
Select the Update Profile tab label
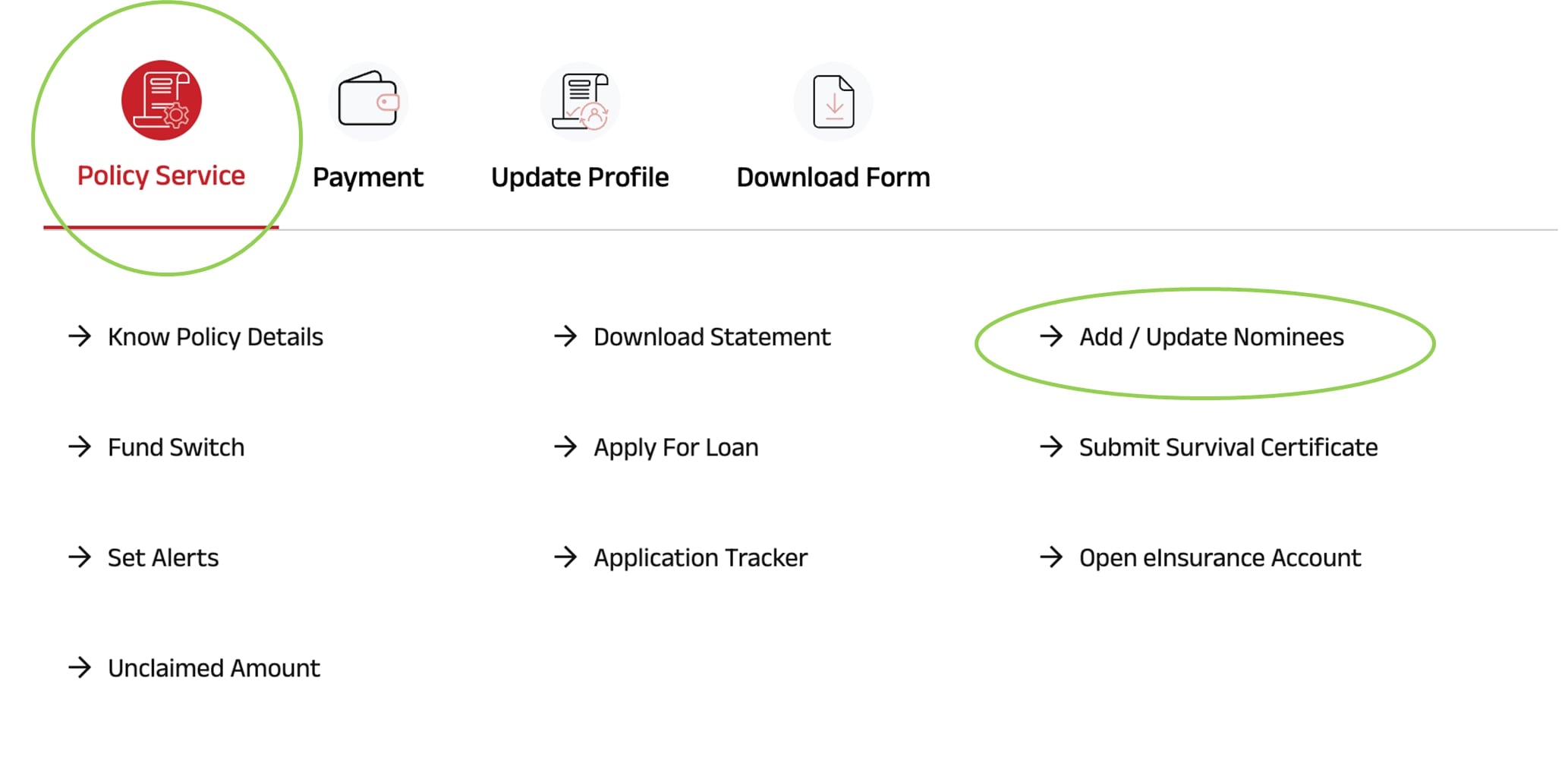pos(580,177)
